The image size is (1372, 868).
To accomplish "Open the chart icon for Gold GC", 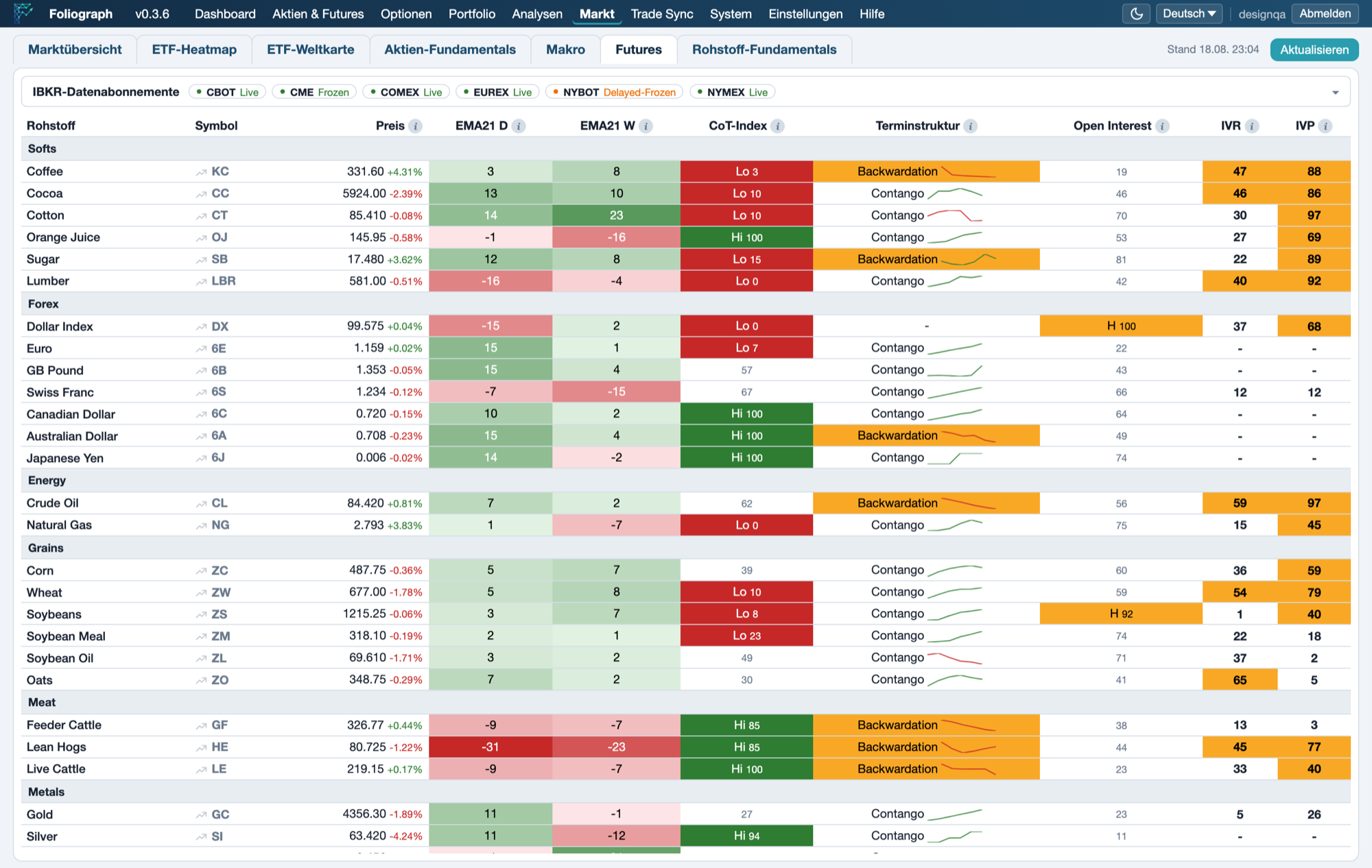I will pos(201,815).
